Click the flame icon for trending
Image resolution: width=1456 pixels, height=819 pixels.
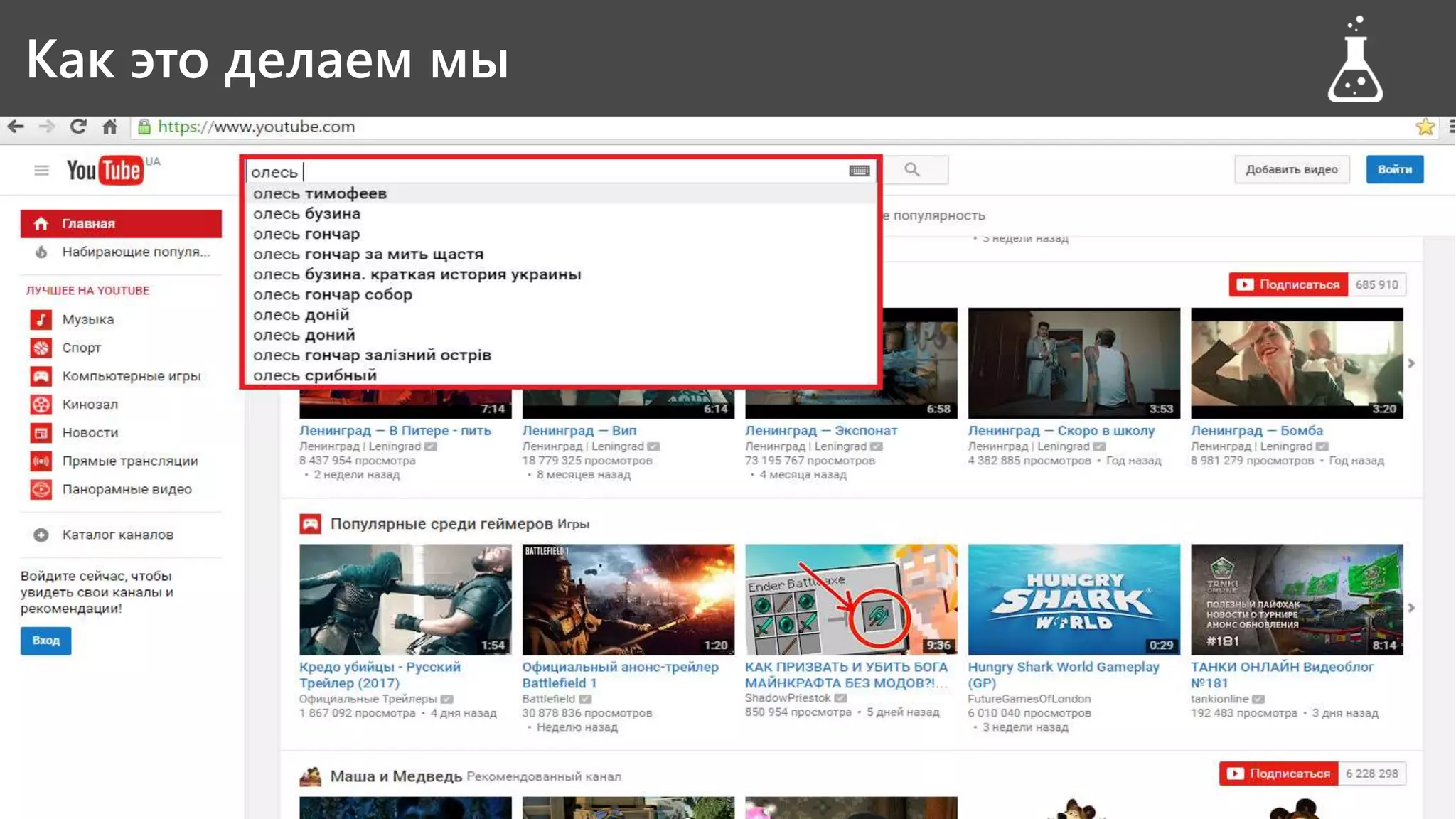click(x=41, y=252)
